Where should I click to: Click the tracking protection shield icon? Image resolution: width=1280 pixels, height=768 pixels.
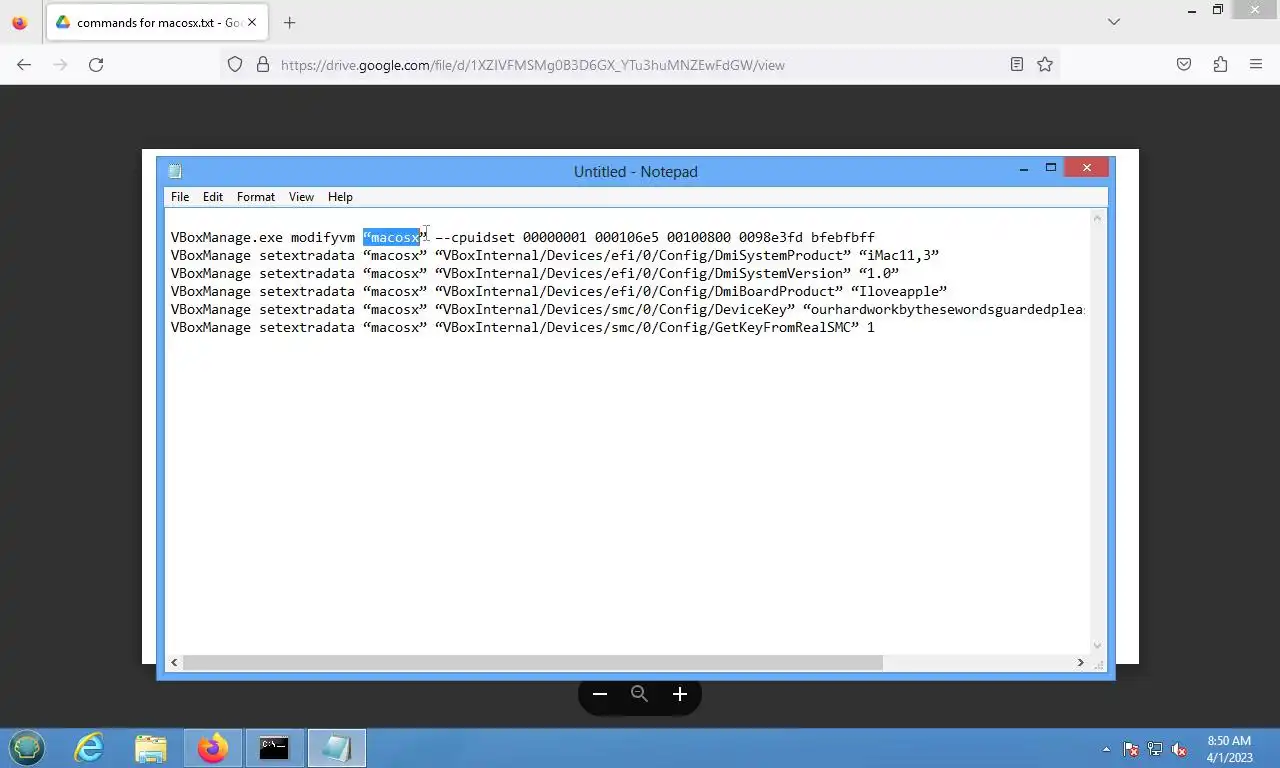(235, 65)
